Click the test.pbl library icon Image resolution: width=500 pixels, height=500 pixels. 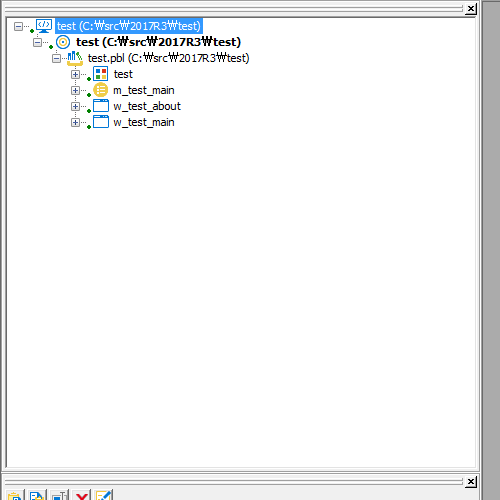click(75, 58)
